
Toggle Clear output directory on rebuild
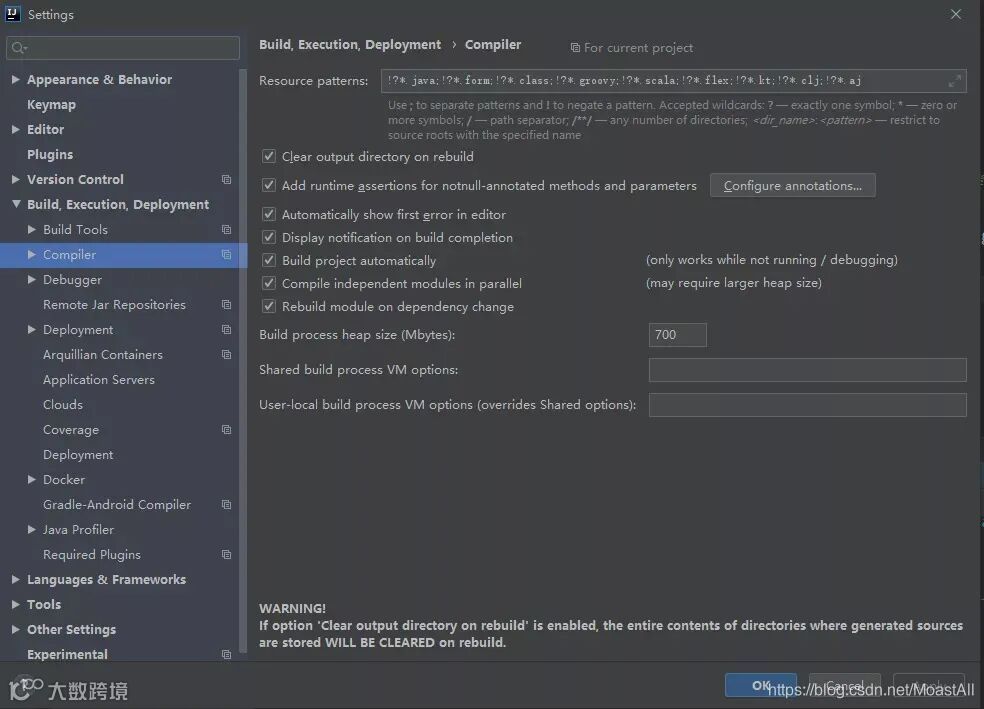269,156
